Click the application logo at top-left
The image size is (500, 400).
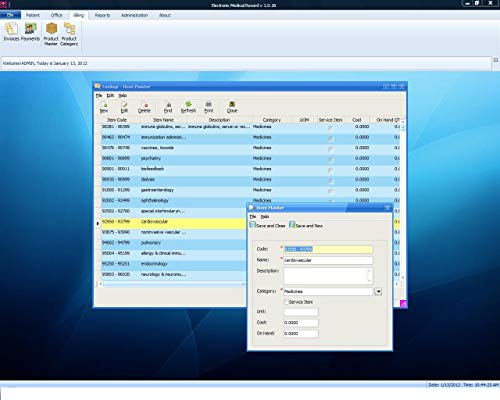(4, 4)
